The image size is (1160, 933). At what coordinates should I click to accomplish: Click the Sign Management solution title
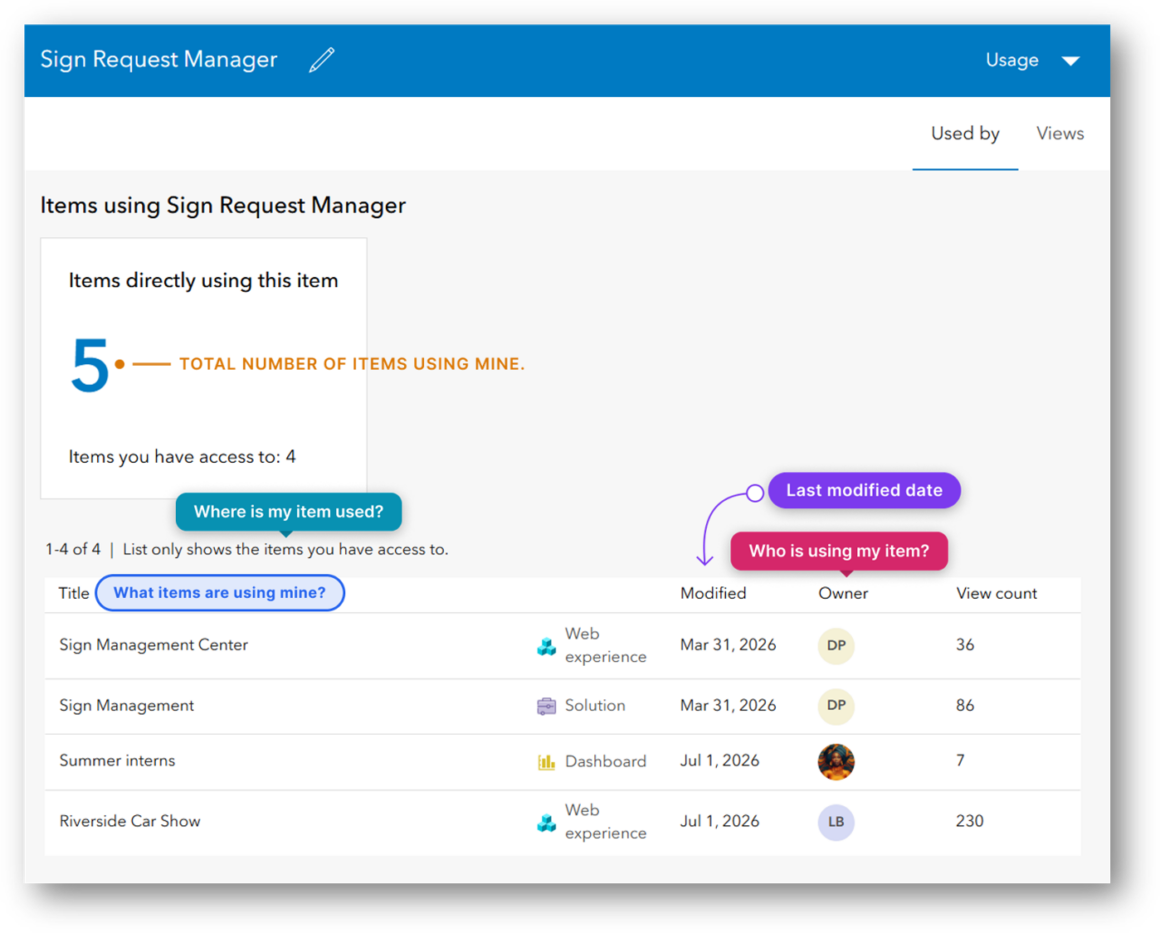[x=127, y=705]
